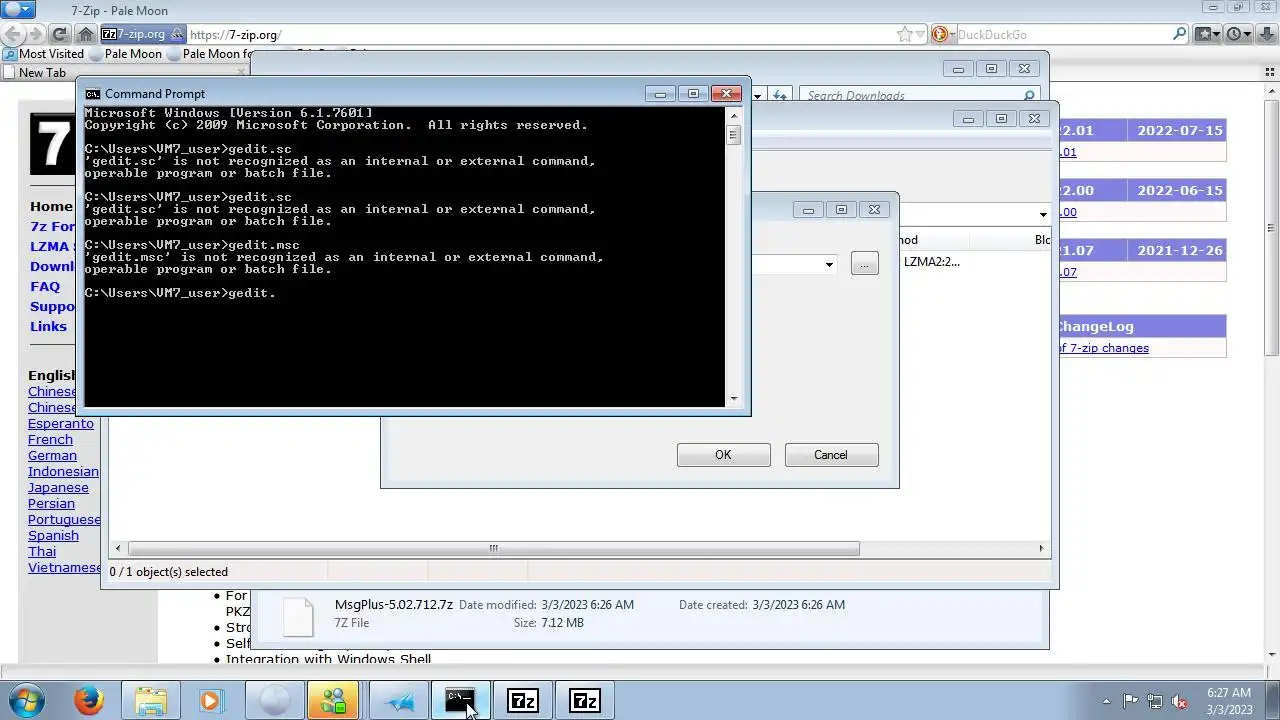
Task: Open the browser home page icon
Action: [86, 34]
